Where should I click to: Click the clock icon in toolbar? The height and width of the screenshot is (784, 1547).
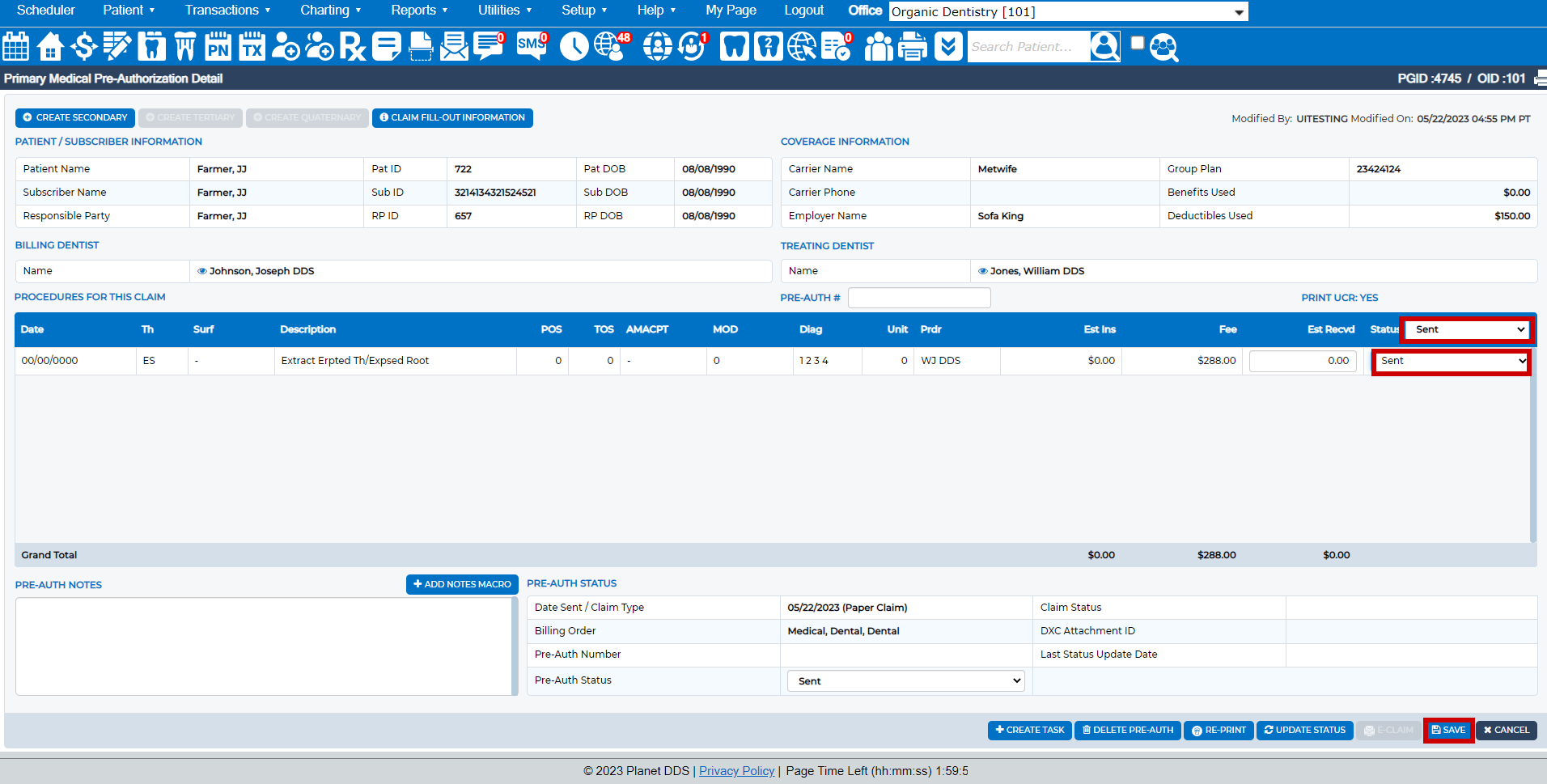tap(574, 47)
